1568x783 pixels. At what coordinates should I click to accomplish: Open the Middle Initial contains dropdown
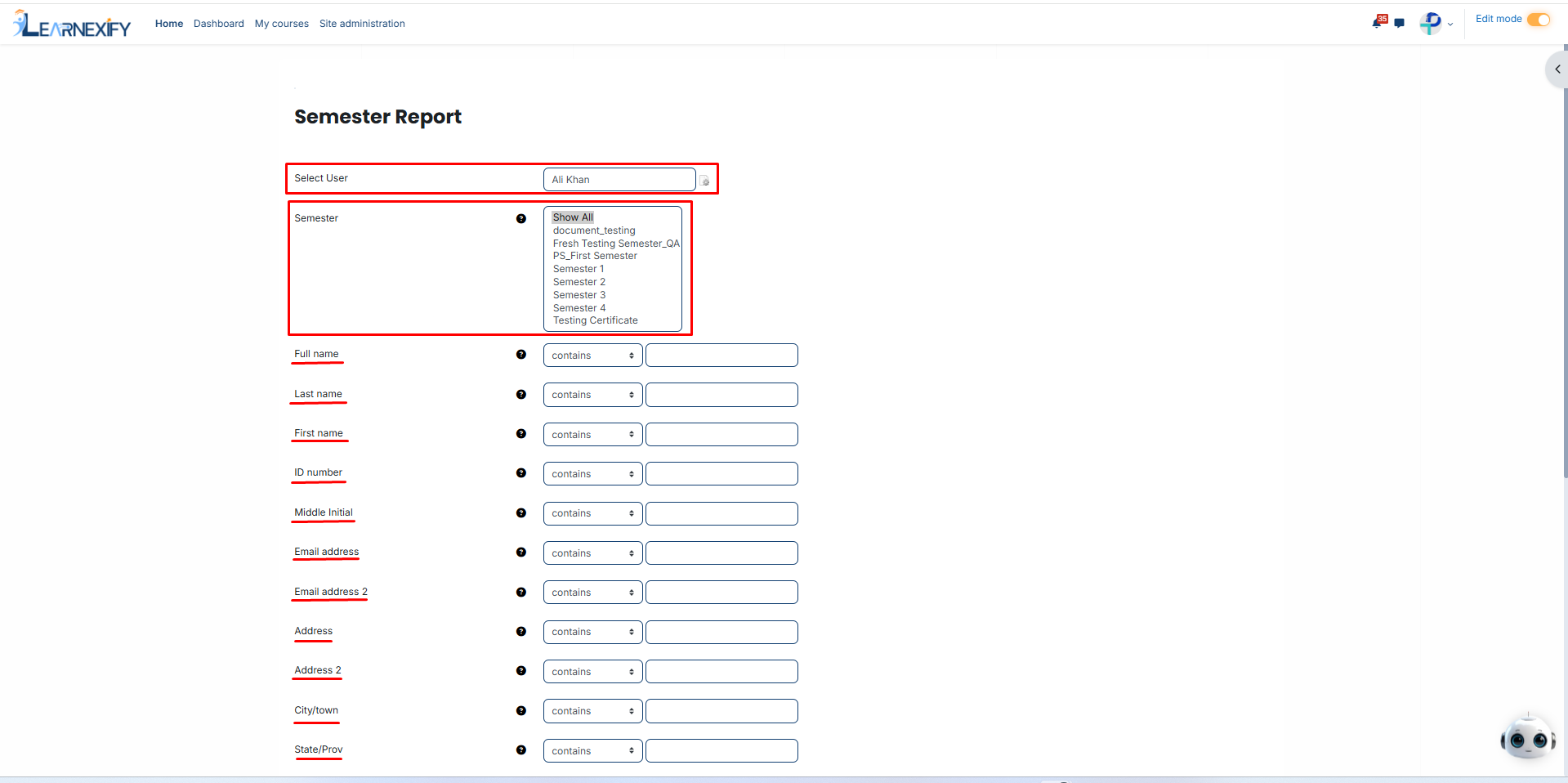pos(592,513)
